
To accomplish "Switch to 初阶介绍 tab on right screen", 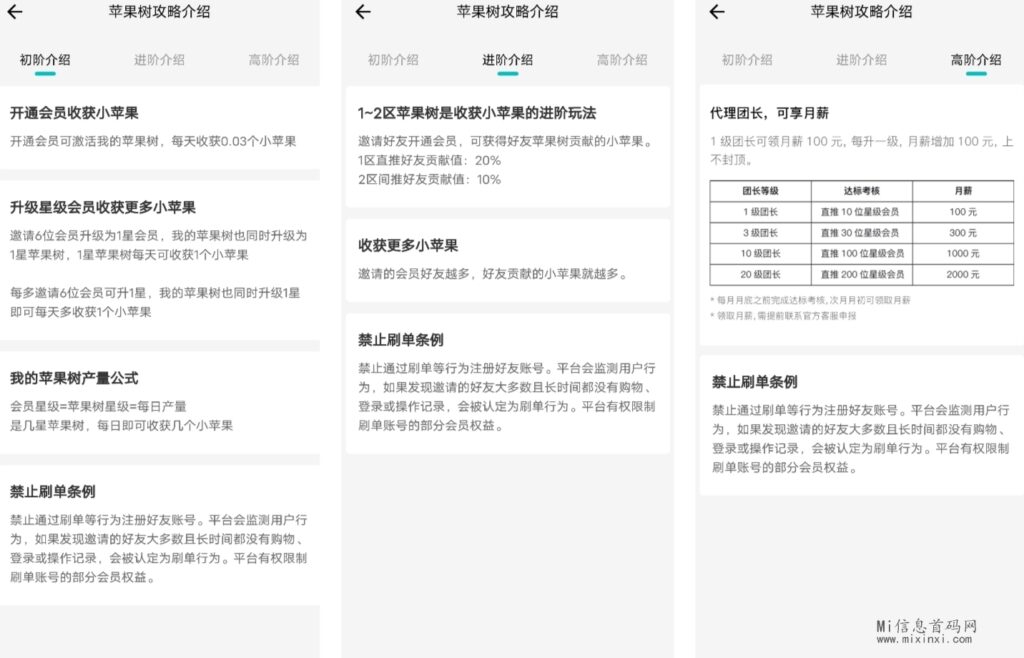I will coord(747,60).
